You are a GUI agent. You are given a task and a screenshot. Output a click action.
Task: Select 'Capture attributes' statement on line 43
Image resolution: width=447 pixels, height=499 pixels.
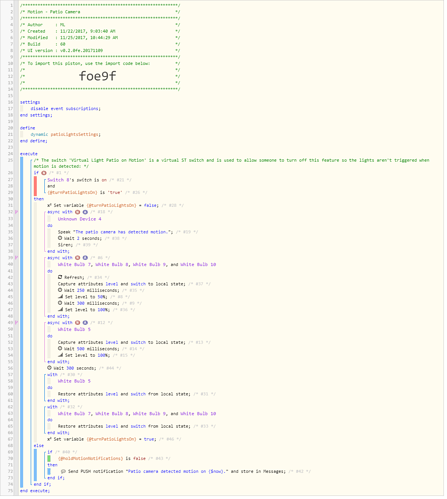point(122,284)
